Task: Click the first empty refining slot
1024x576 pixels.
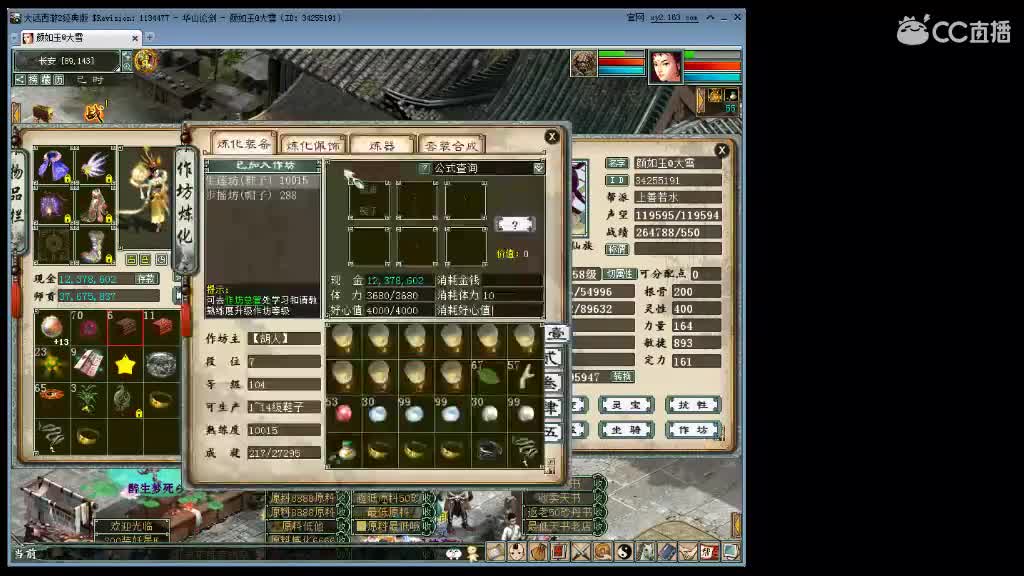Action: [369, 199]
